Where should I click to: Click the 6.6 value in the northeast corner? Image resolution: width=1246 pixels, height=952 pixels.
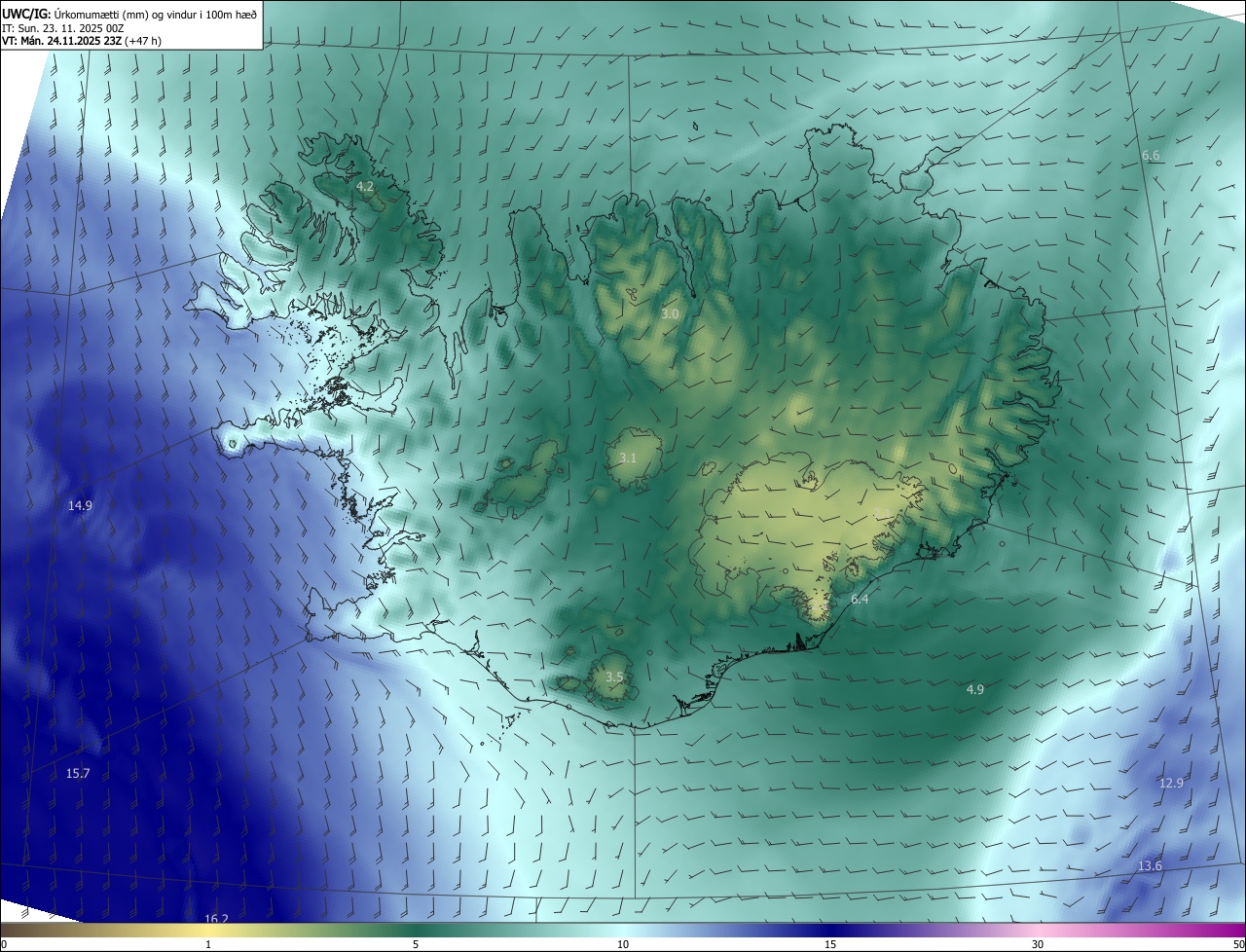click(1151, 156)
